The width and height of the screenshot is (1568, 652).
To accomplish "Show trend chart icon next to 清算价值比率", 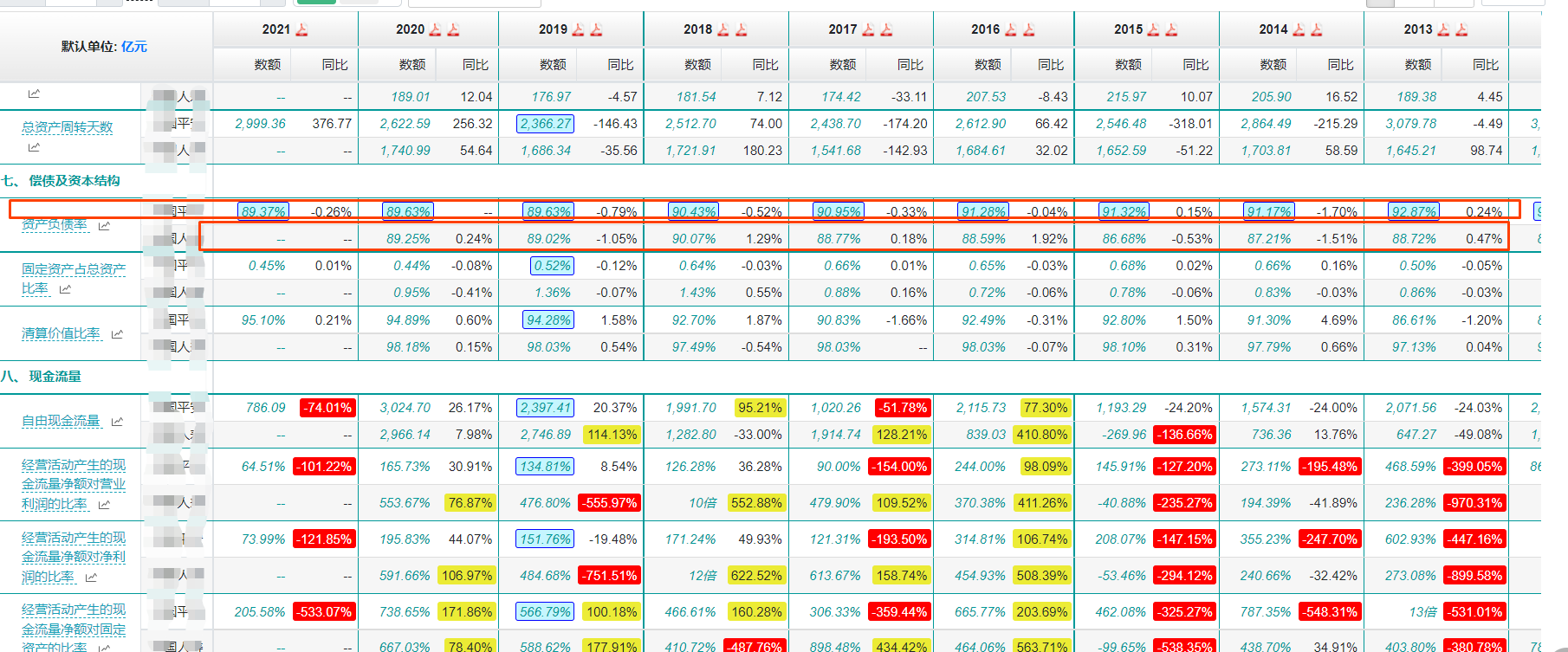I will (x=117, y=334).
